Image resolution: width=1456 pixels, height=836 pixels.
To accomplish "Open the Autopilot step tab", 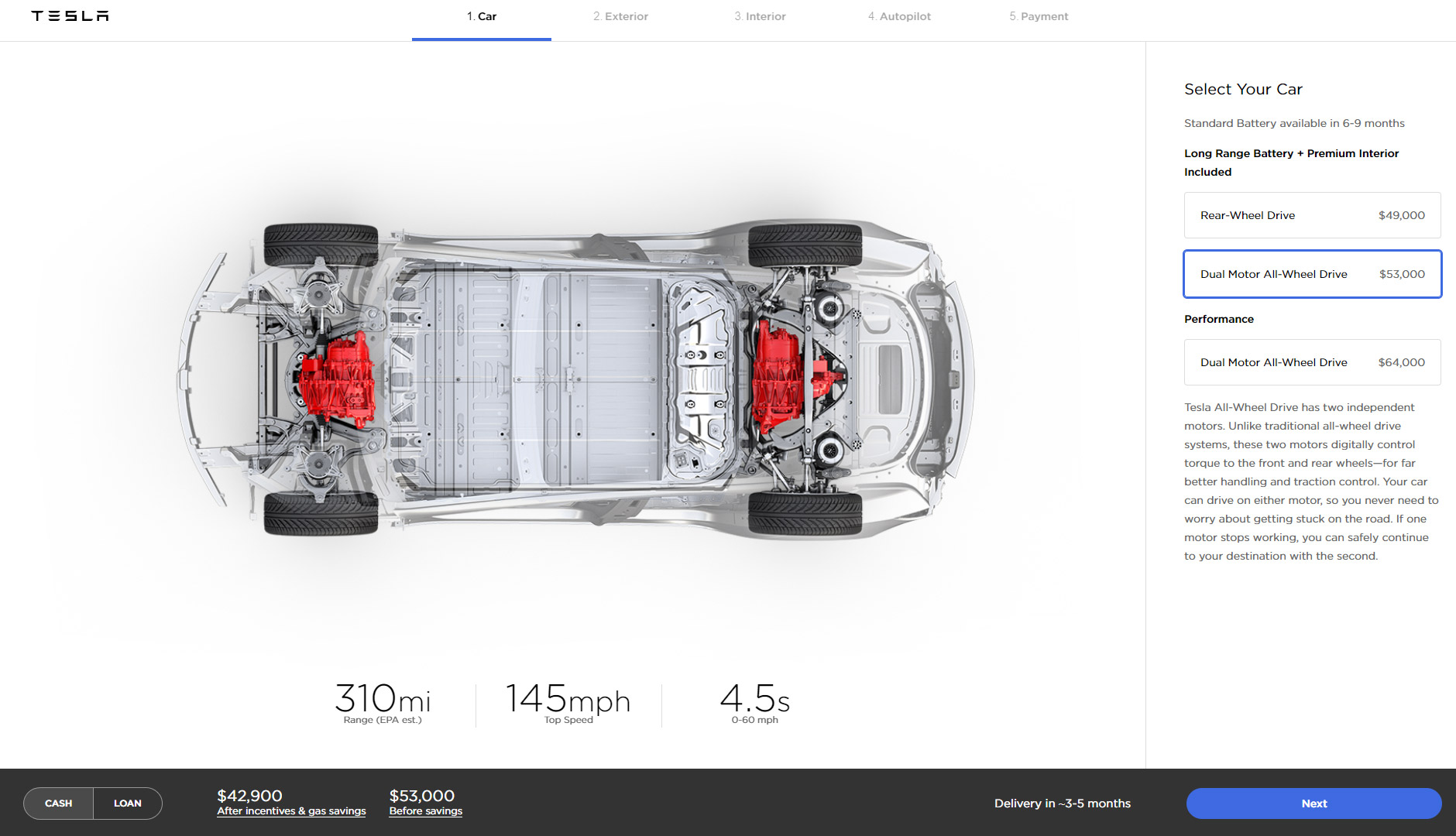I will click(x=899, y=16).
